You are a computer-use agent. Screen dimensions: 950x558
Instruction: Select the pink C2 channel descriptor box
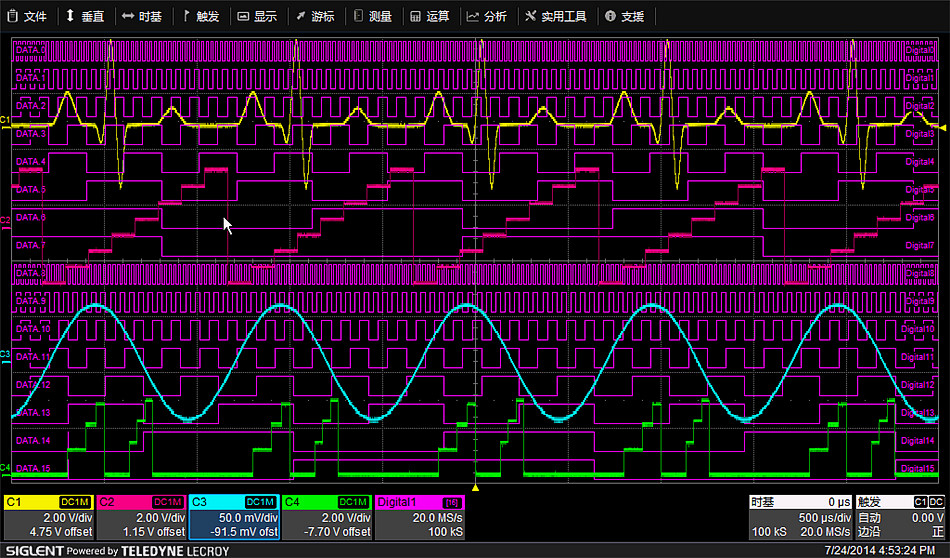[141, 517]
